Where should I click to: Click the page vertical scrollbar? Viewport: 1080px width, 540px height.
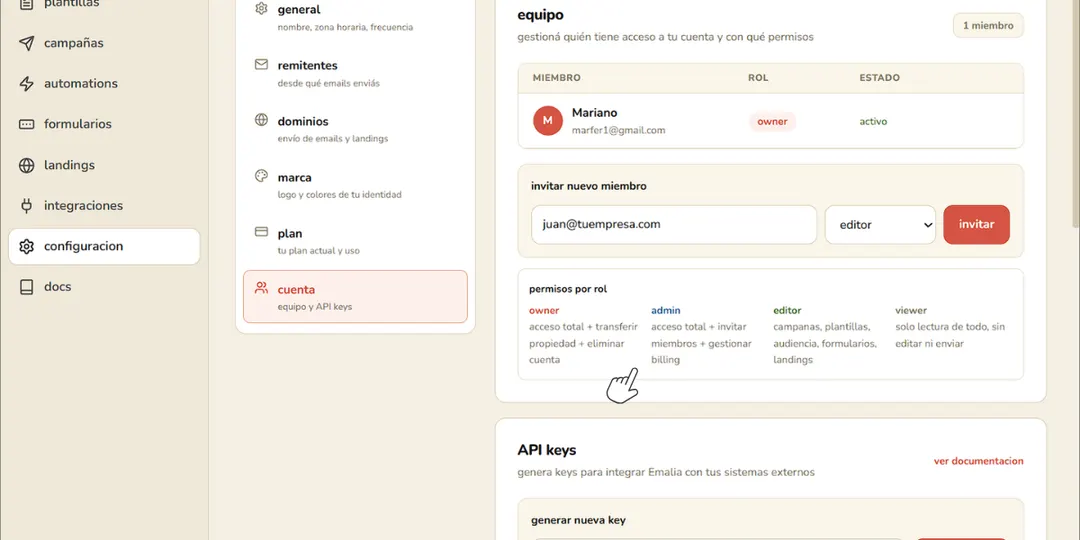pos(1076,270)
